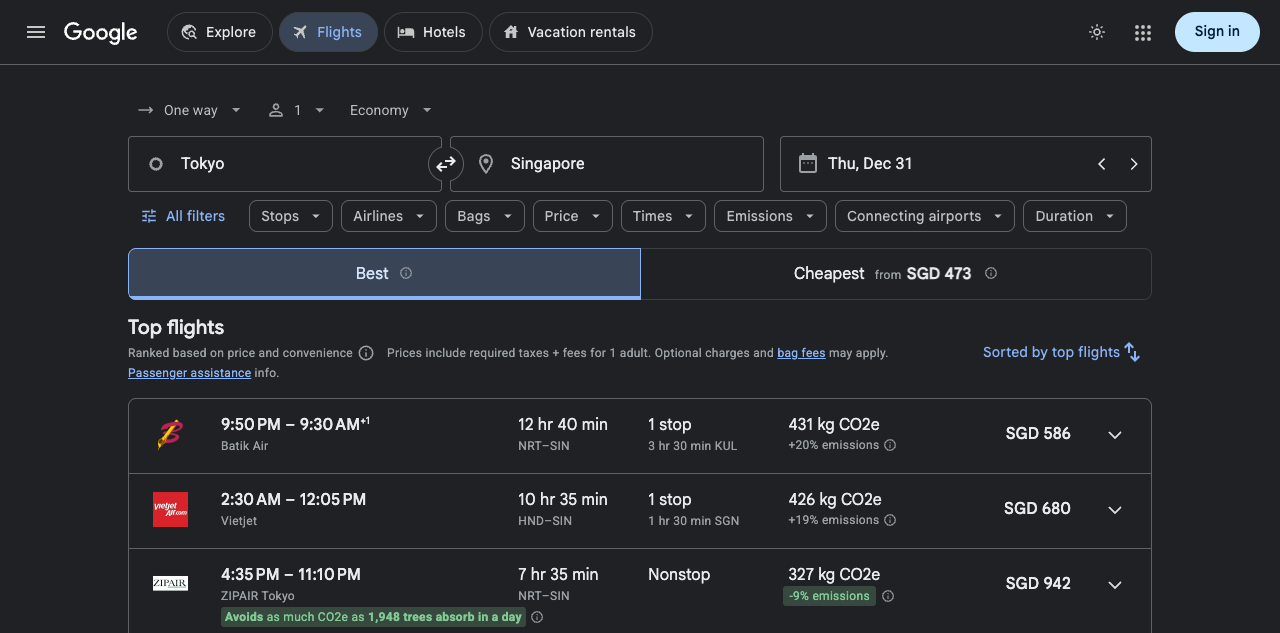The height and width of the screenshot is (633, 1280).
Task: Click the All filters sliders icon
Action: pyautogui.click(x=149, y=216)
